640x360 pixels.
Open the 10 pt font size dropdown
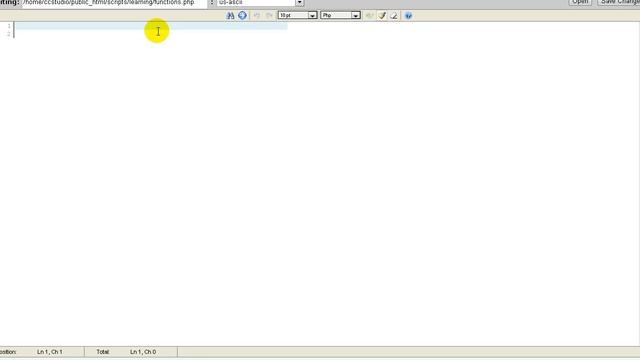(298, 16)
